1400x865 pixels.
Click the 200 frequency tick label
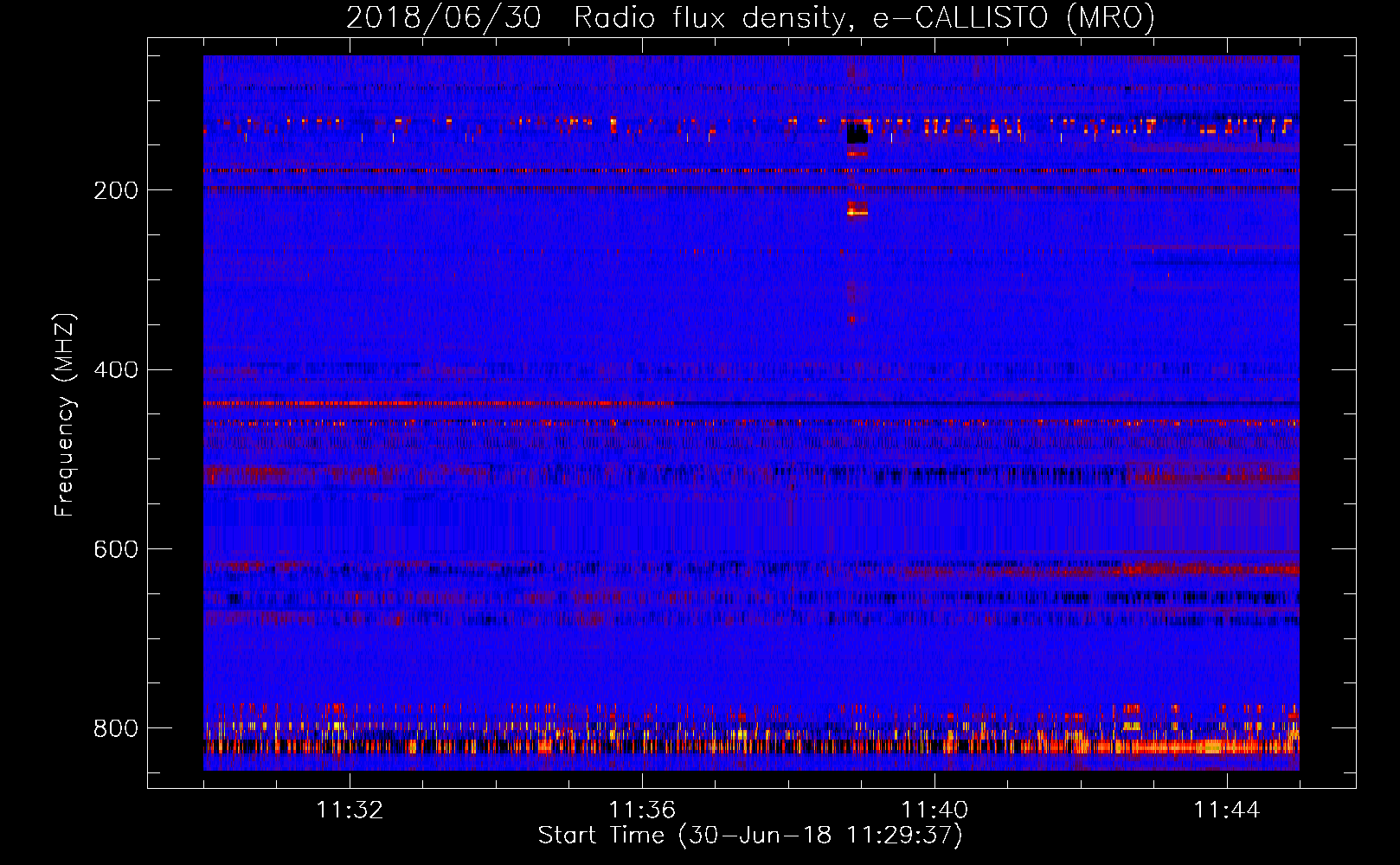pos(116,190)
